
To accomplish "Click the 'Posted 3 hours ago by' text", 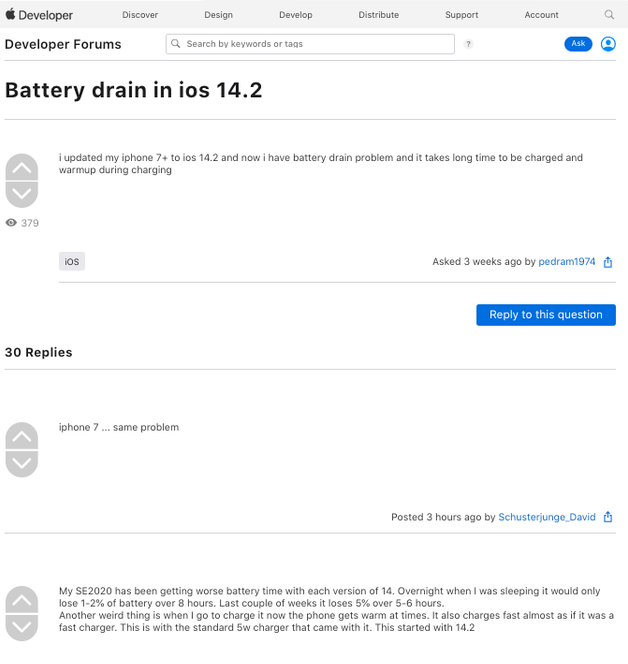I will point(443,517).
